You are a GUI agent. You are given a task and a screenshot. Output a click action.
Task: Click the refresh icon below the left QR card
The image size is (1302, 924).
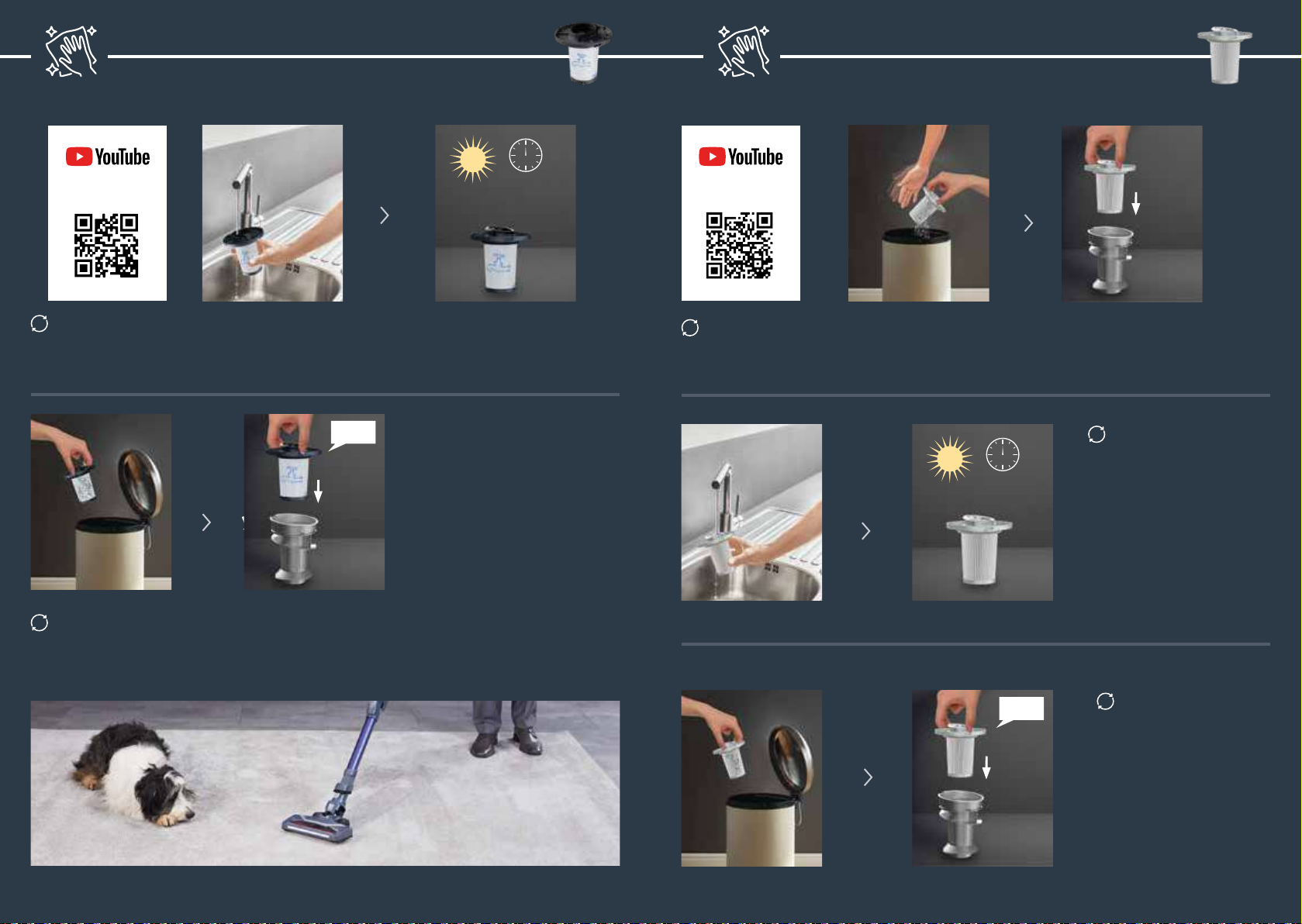tap(40, 323)
